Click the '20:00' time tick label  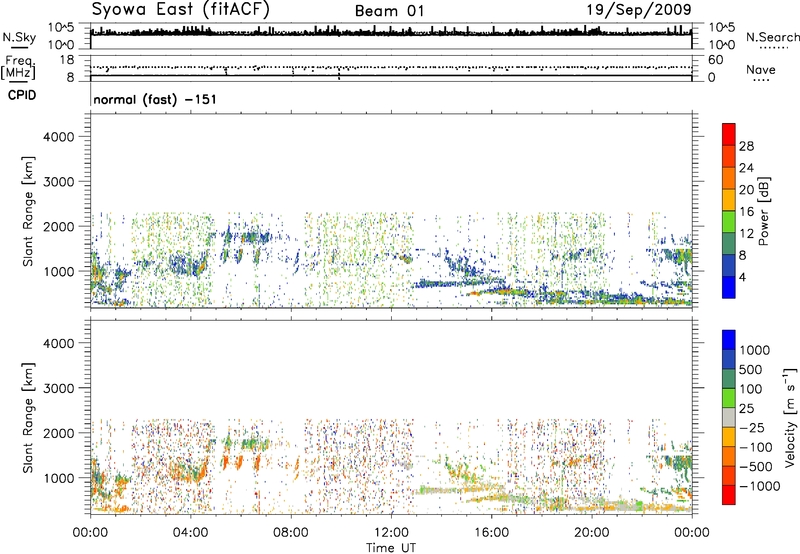click(x=591, y=533)
